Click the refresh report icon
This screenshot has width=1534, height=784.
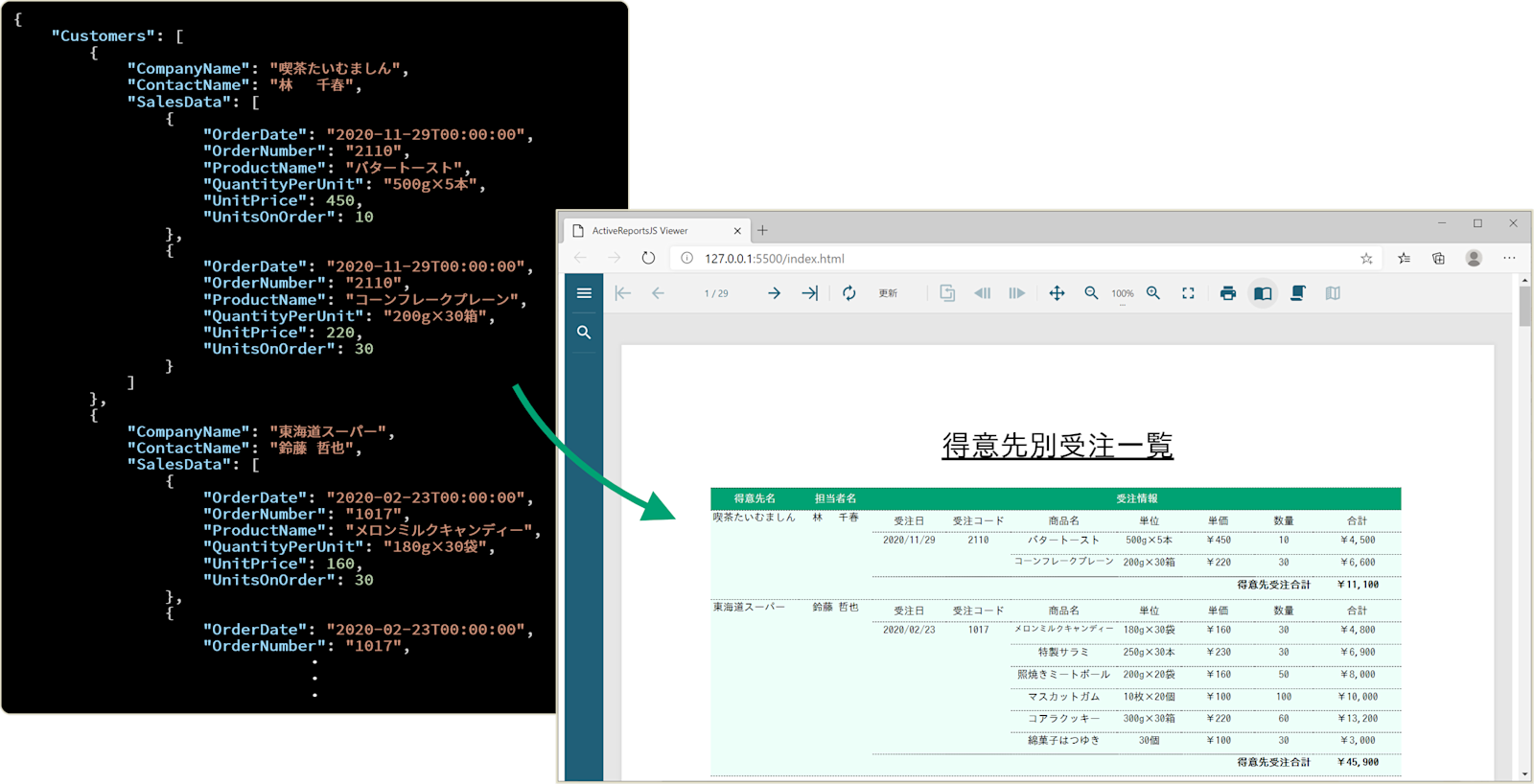(x=849, y=293)
